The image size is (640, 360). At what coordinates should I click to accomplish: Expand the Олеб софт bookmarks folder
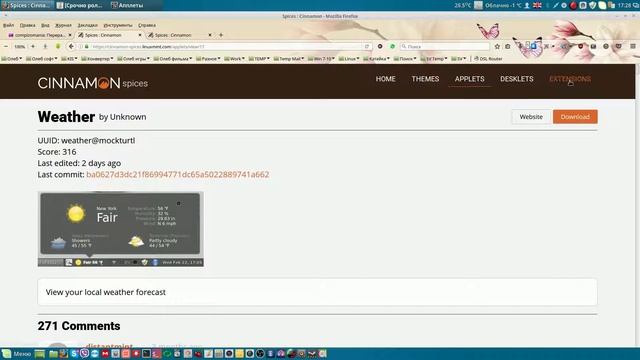(41, 59)
